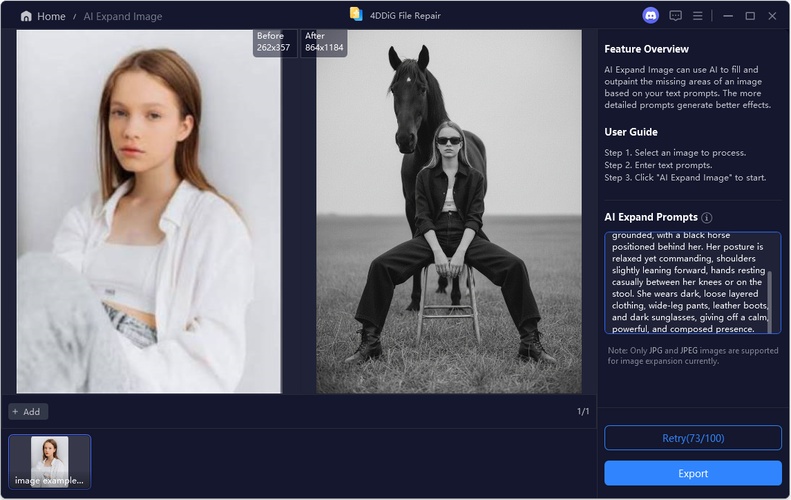Viewport: 791px width, 500px height.
Task: Click the User Guide heading
Action: click(x=631, y=132)
